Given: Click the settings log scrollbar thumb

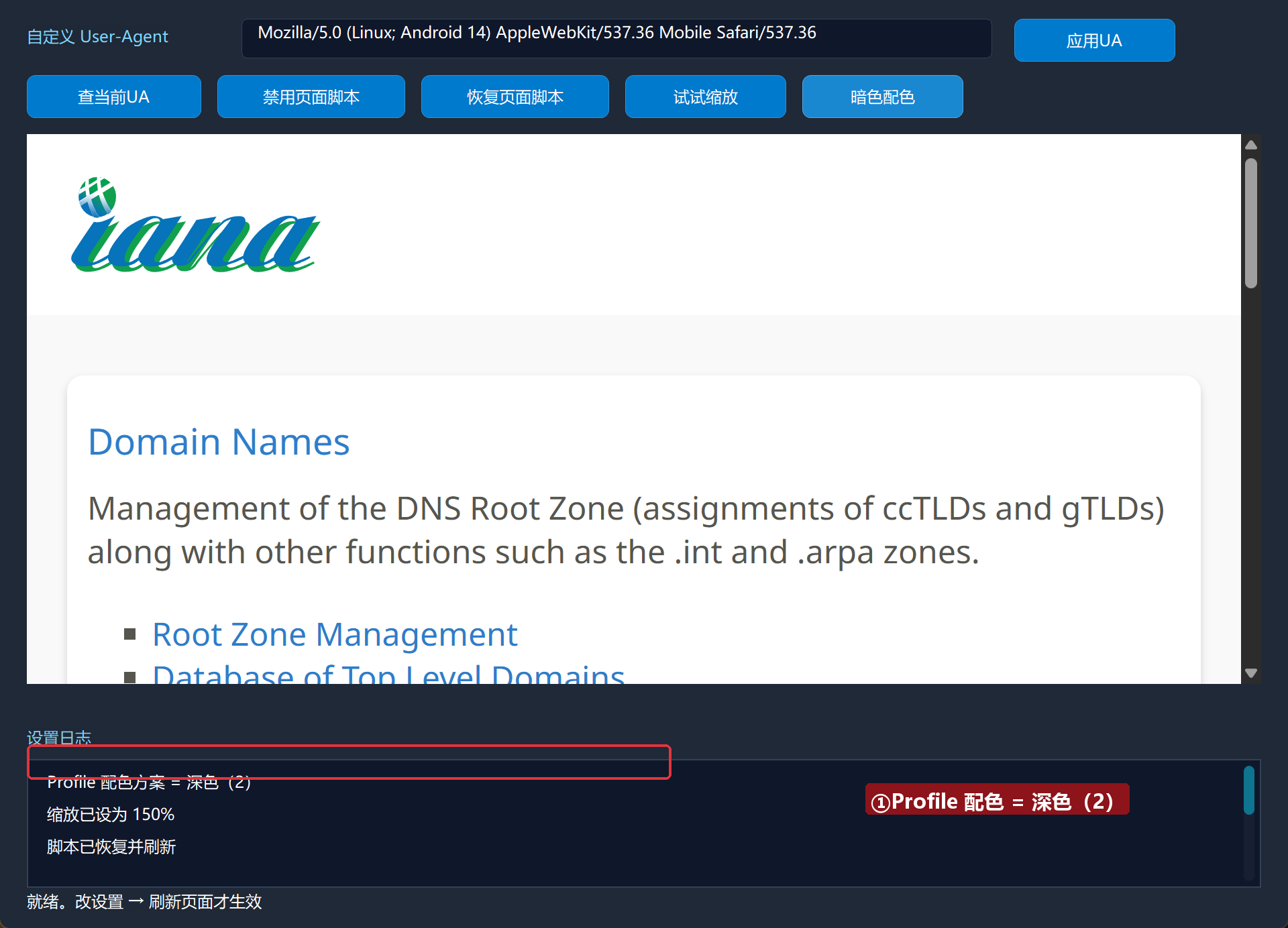Looking at the screenshot, I should [x=1249, y=791].
